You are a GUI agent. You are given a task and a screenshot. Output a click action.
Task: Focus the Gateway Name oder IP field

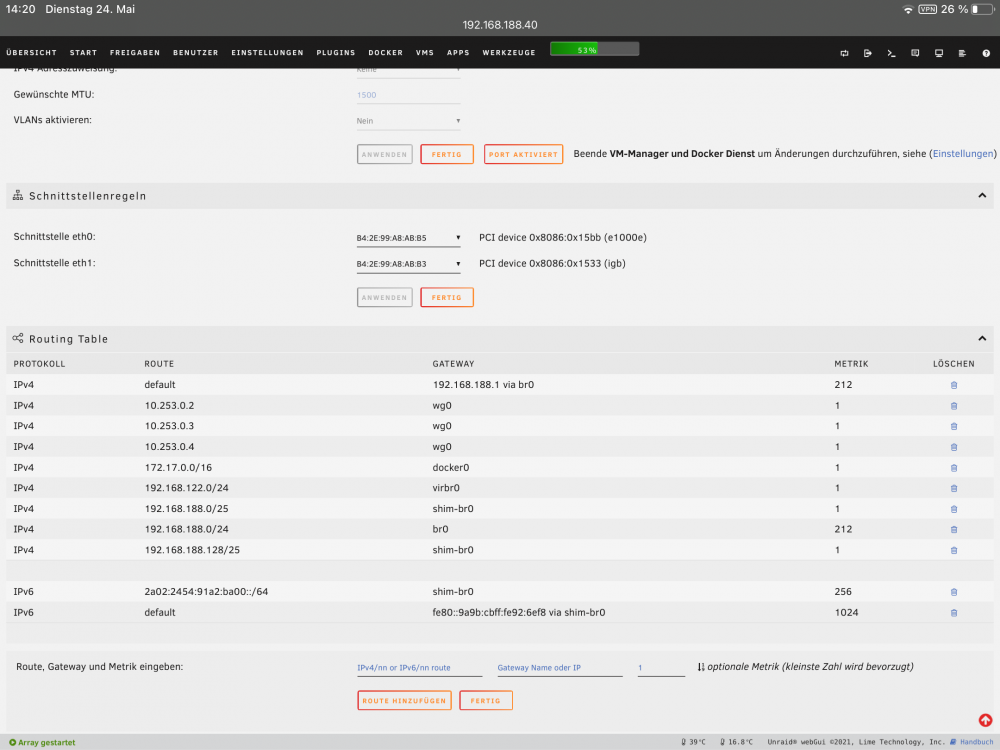(x=559, y=668)
